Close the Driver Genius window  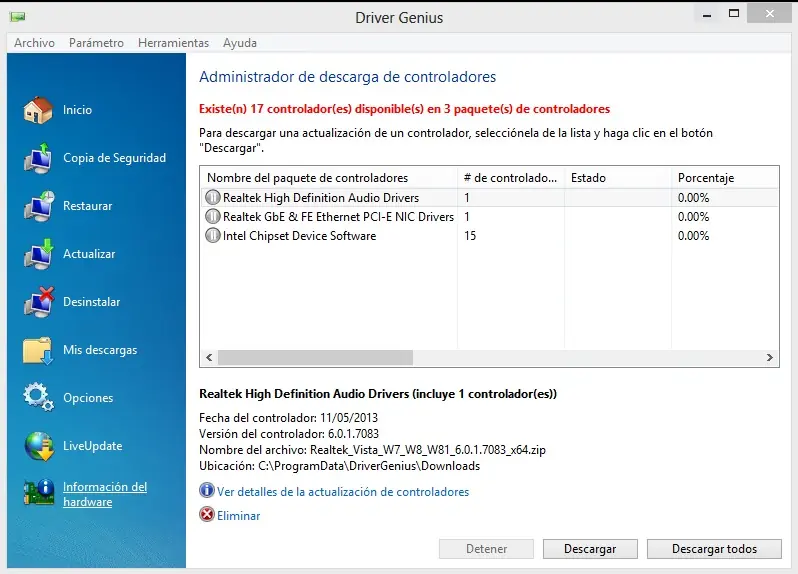[x=770, y=14]
